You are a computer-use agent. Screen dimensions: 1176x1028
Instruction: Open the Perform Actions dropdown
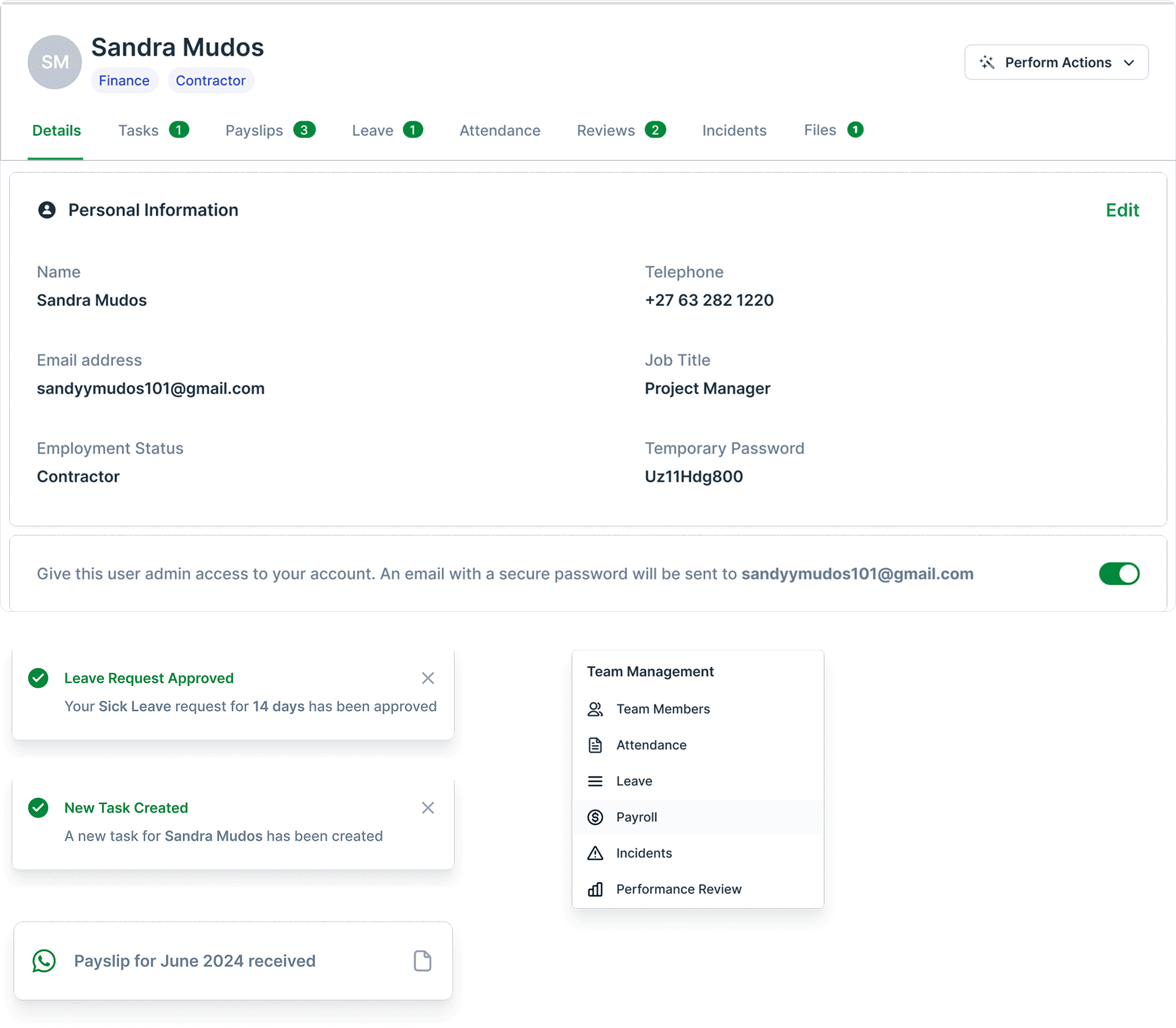1056,62
